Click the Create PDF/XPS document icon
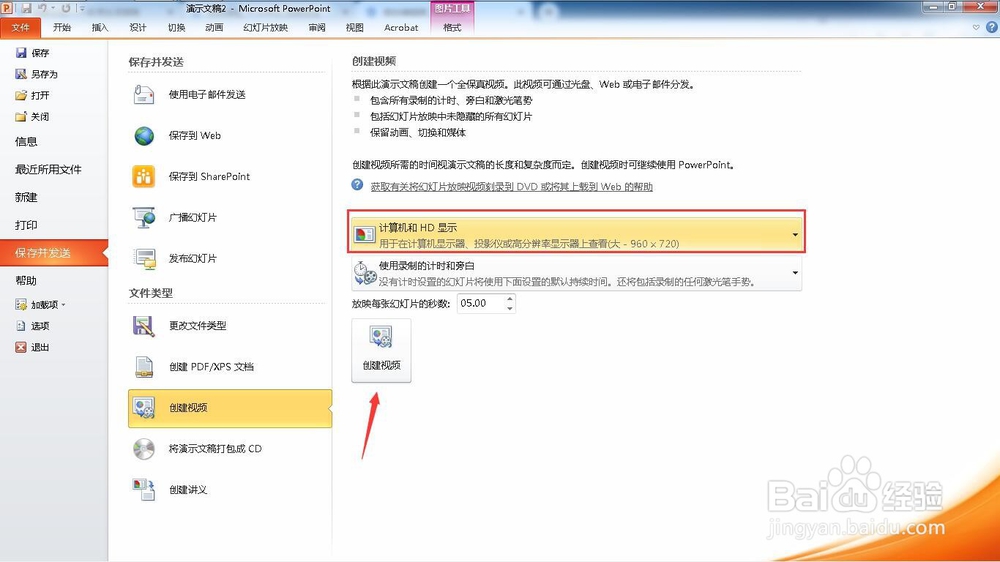The width and height of the screenshot is (1000, 562). coord(144,367)
